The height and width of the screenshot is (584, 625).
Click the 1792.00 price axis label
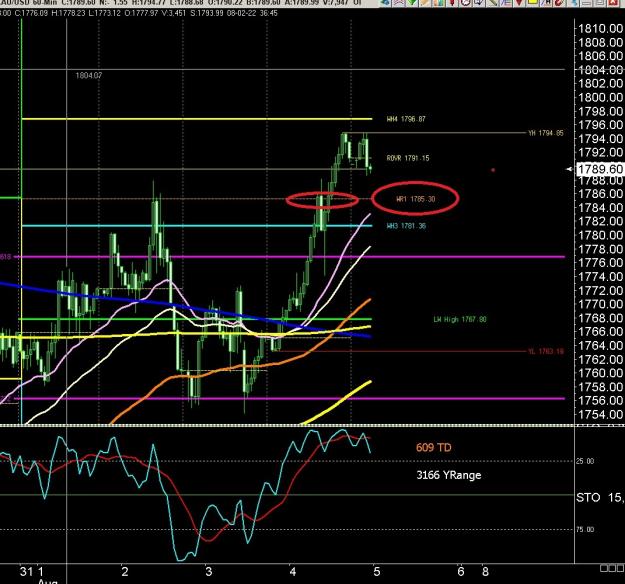[x=600, y=152]
